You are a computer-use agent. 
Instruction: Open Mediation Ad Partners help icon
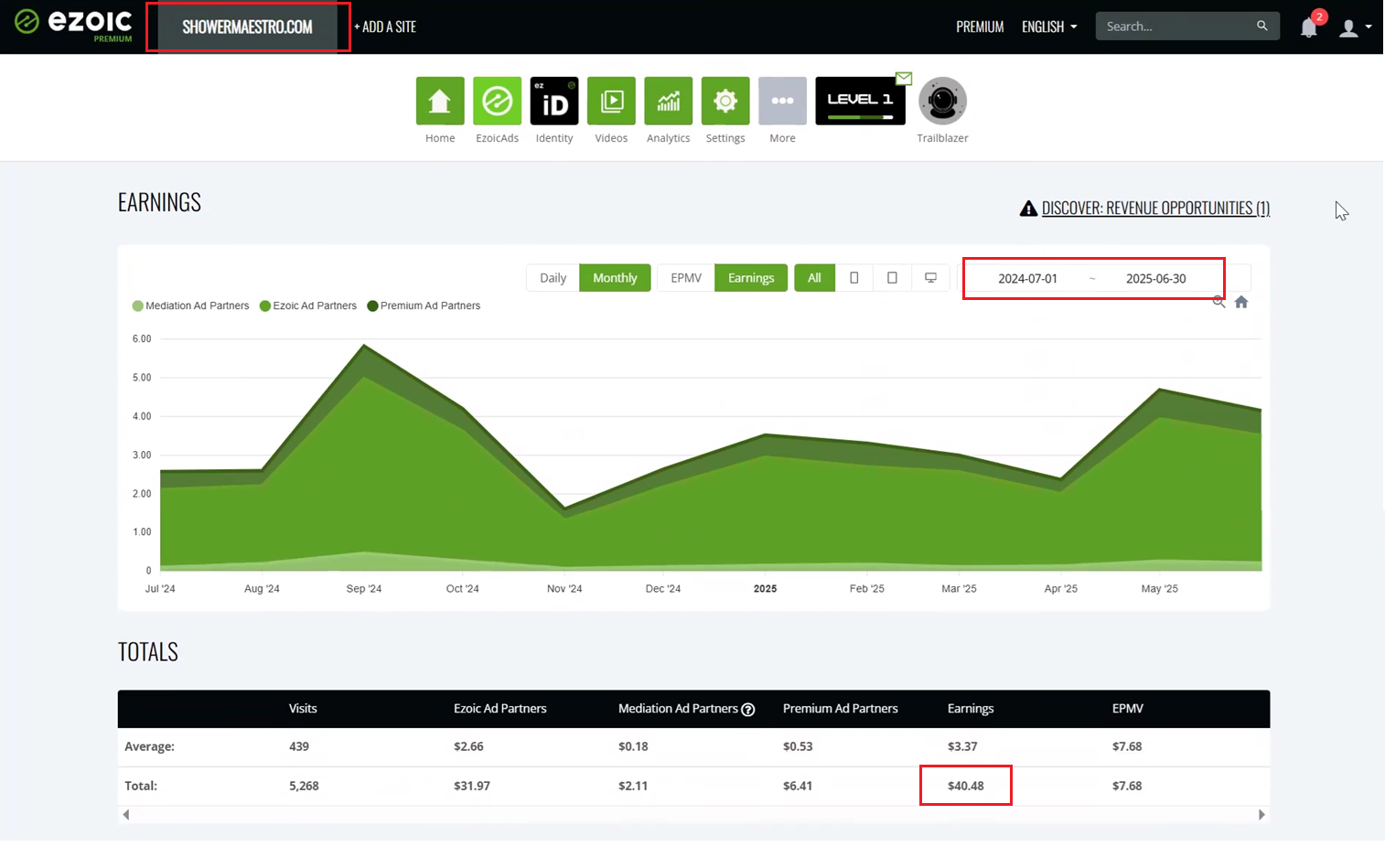[748, 710]
